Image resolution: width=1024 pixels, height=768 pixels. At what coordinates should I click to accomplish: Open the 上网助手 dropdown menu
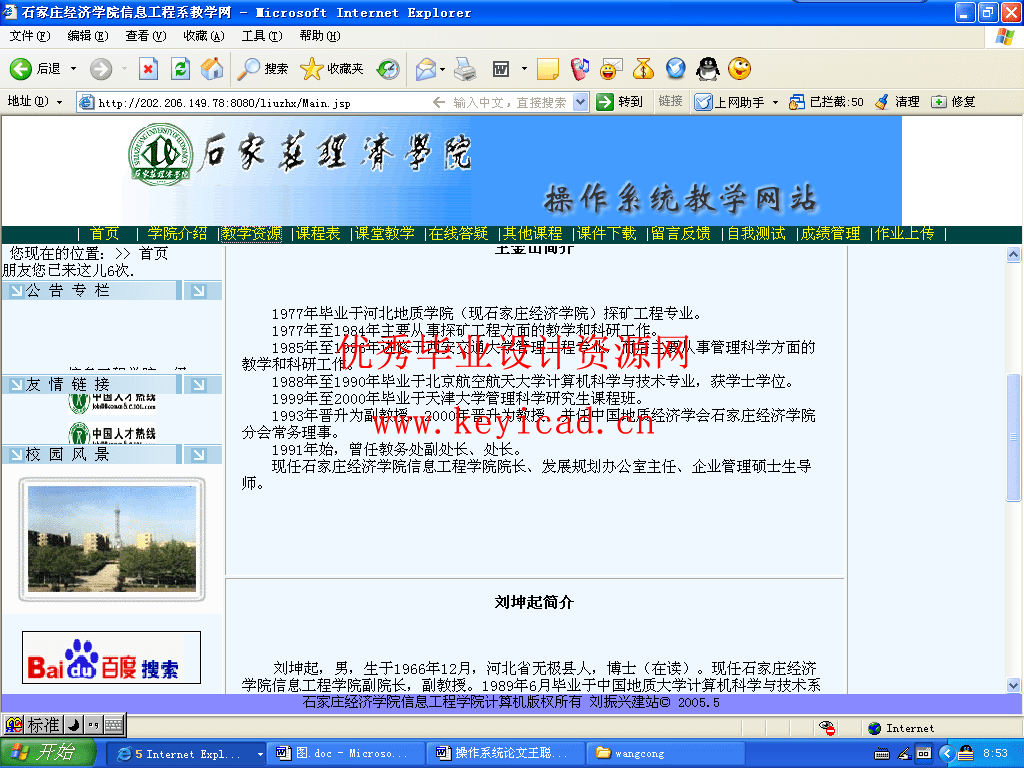tap(774, 102)
